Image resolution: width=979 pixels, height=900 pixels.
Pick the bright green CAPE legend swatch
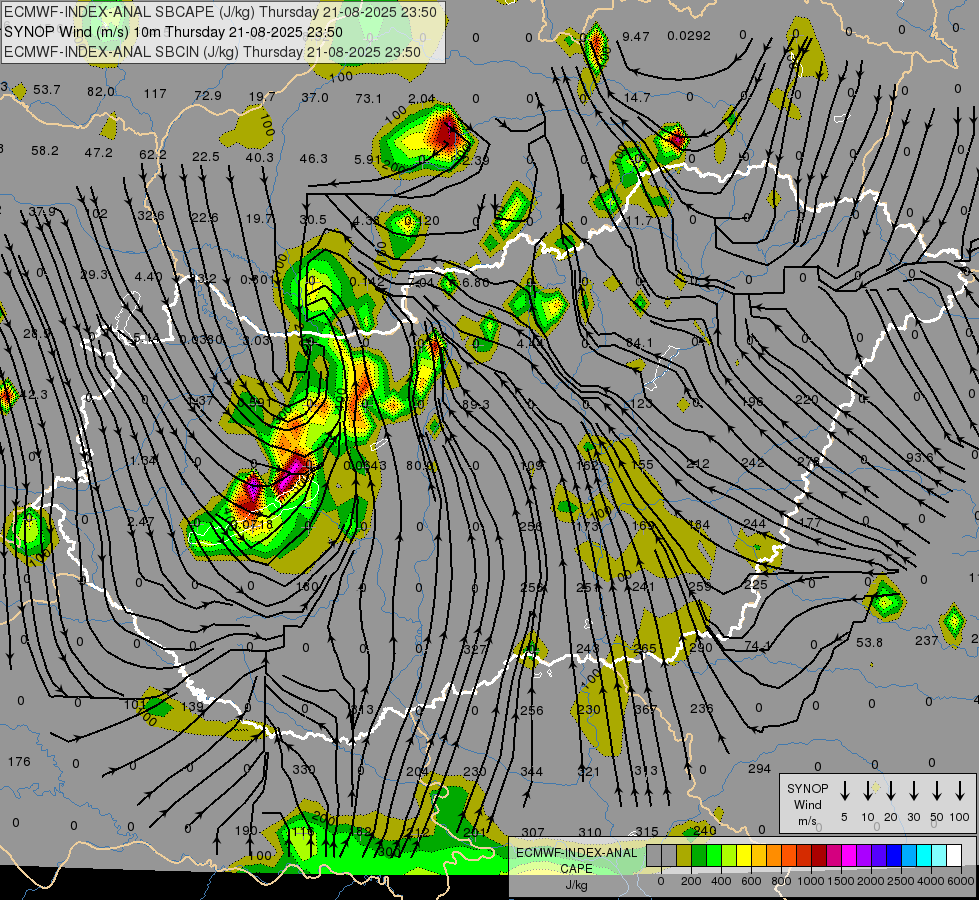point(714,856)
